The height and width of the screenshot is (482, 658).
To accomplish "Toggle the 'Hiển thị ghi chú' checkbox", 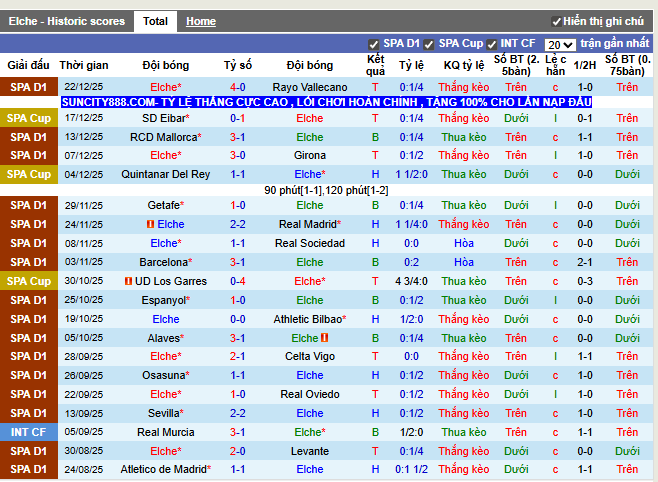I will pos(556,22).
